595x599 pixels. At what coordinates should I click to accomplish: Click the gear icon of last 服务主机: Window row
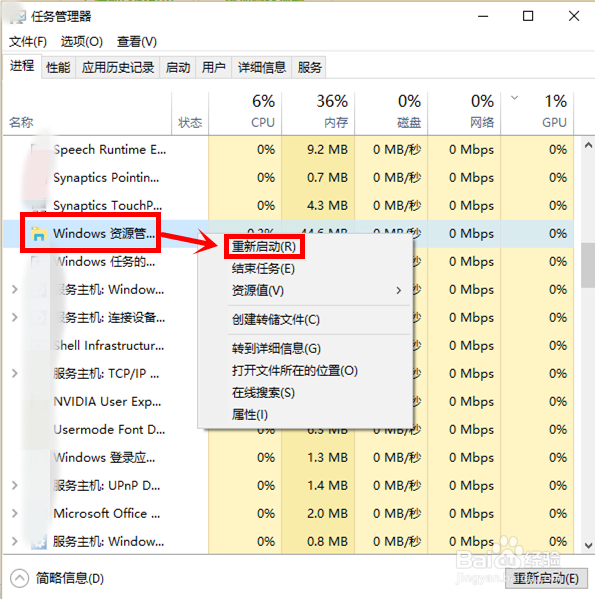39,542
